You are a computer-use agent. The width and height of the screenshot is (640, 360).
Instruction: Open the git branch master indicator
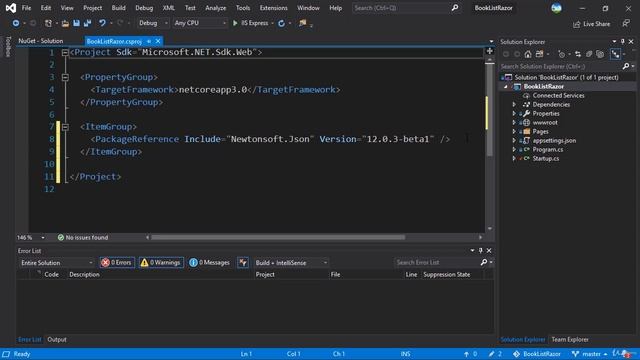pos(589,354)
